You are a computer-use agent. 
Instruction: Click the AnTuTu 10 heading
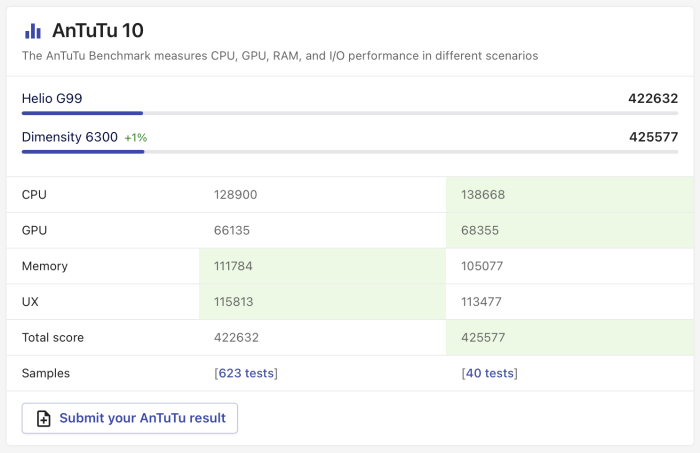[97, 30]
